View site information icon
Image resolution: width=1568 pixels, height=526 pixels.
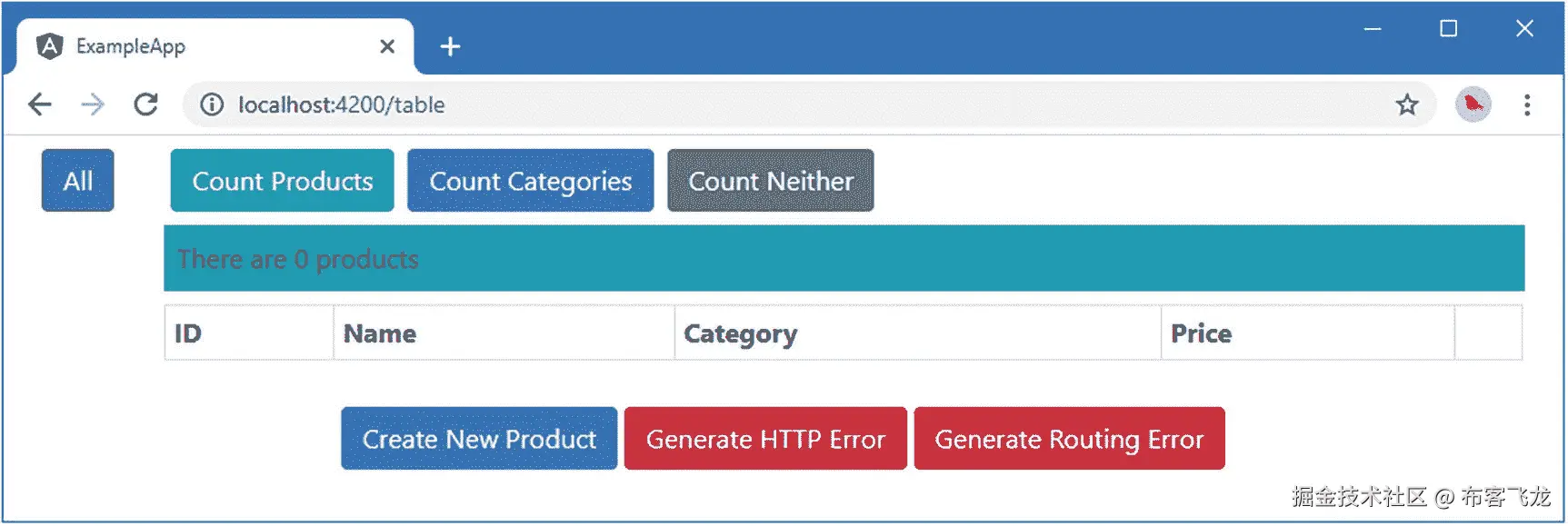point(212,105)
